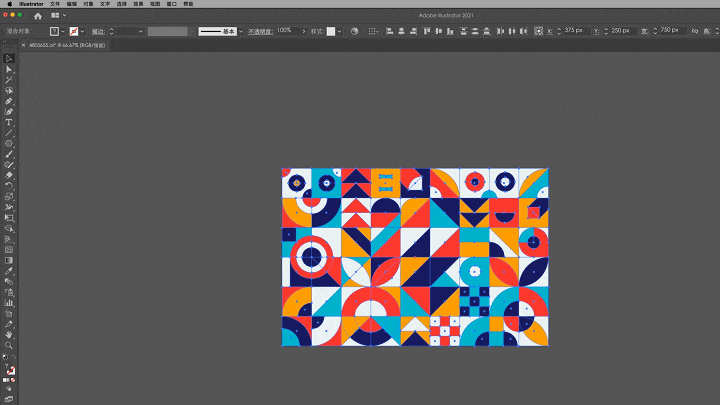Toggle the reference point locator grid
The image size is (720, 405).
coord(539,31)
